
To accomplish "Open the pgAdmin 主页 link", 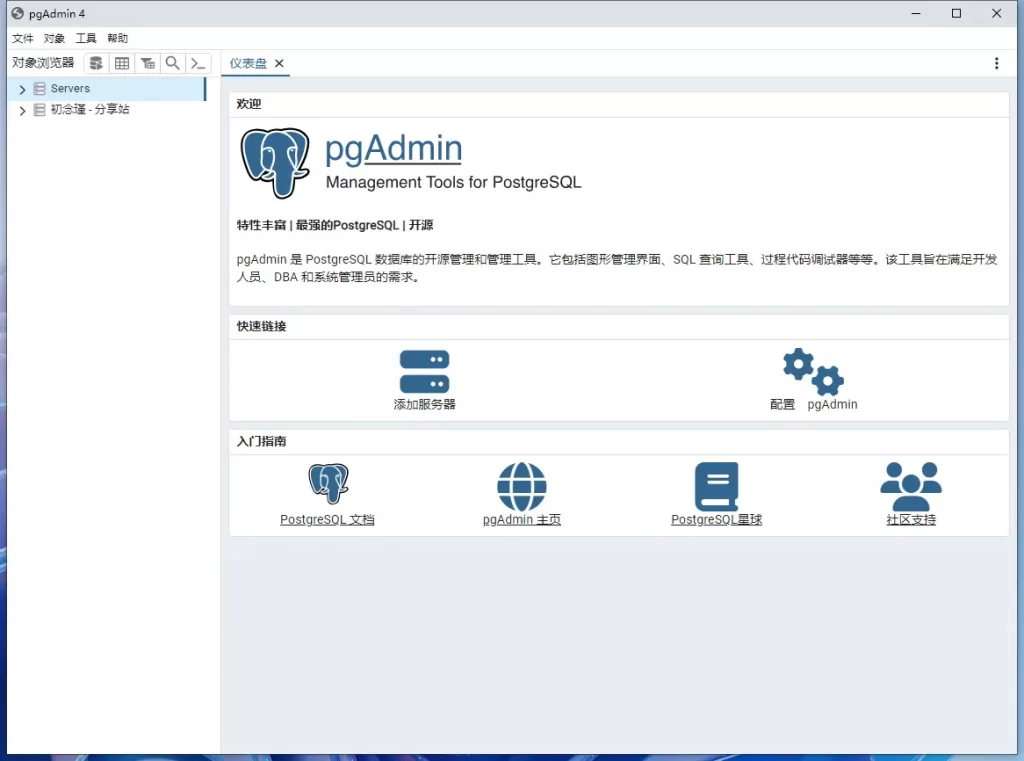I will point(522,520).
